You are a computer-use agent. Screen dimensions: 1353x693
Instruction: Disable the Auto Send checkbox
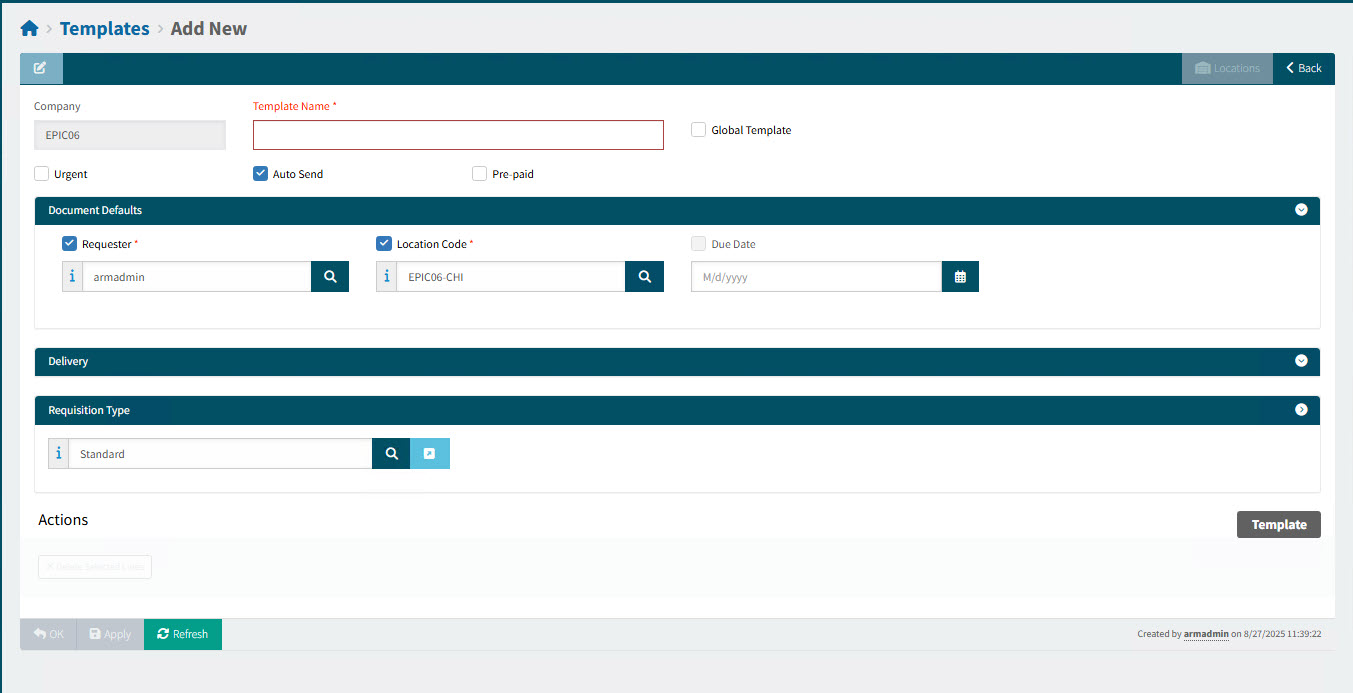click(260, 173)
